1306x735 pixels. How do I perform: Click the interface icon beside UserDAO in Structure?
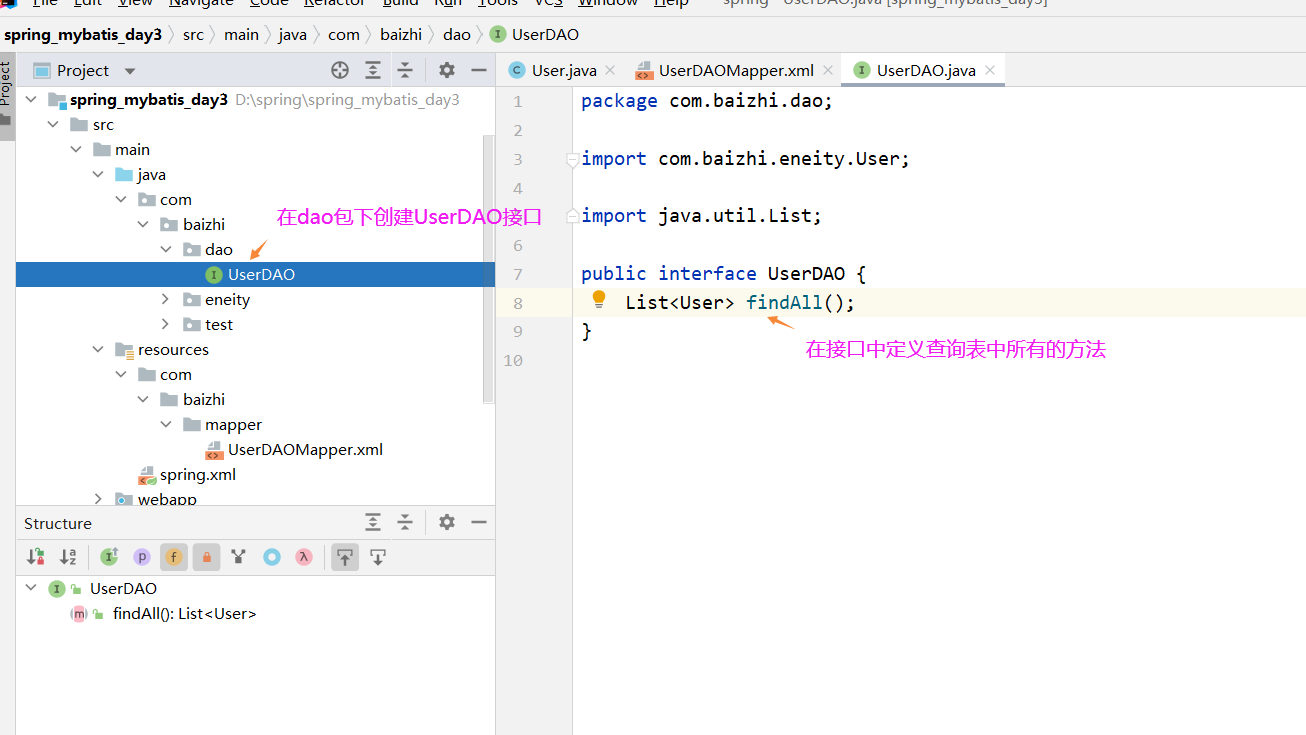[x=56, y=589]
